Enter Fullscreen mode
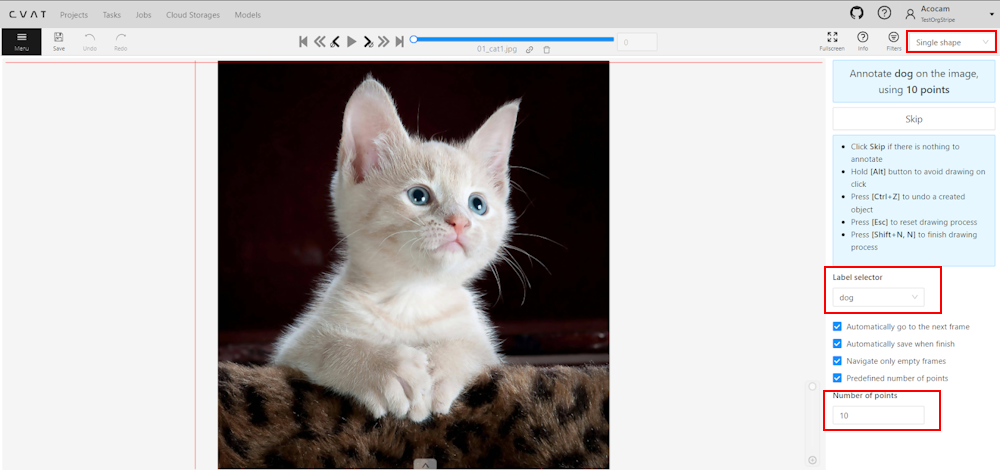 coord(832,41)
